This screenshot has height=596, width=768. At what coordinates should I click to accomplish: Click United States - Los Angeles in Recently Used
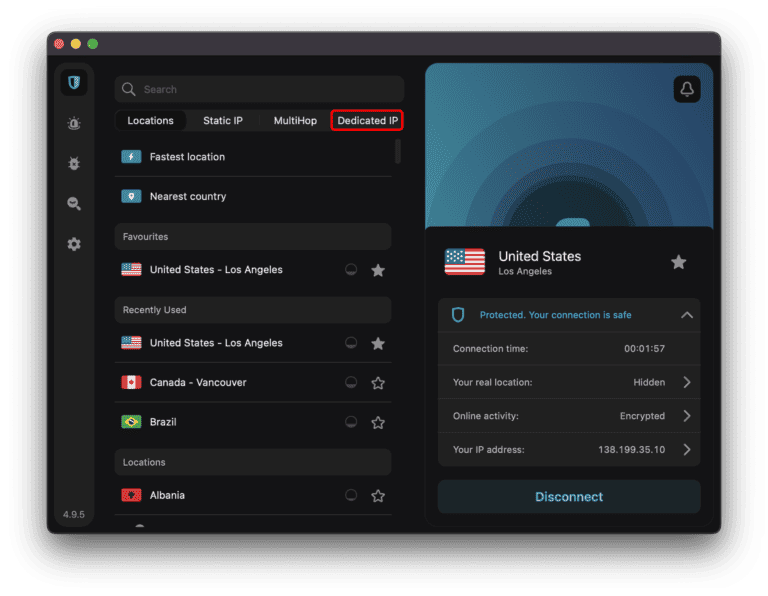[x=216, y=343]
